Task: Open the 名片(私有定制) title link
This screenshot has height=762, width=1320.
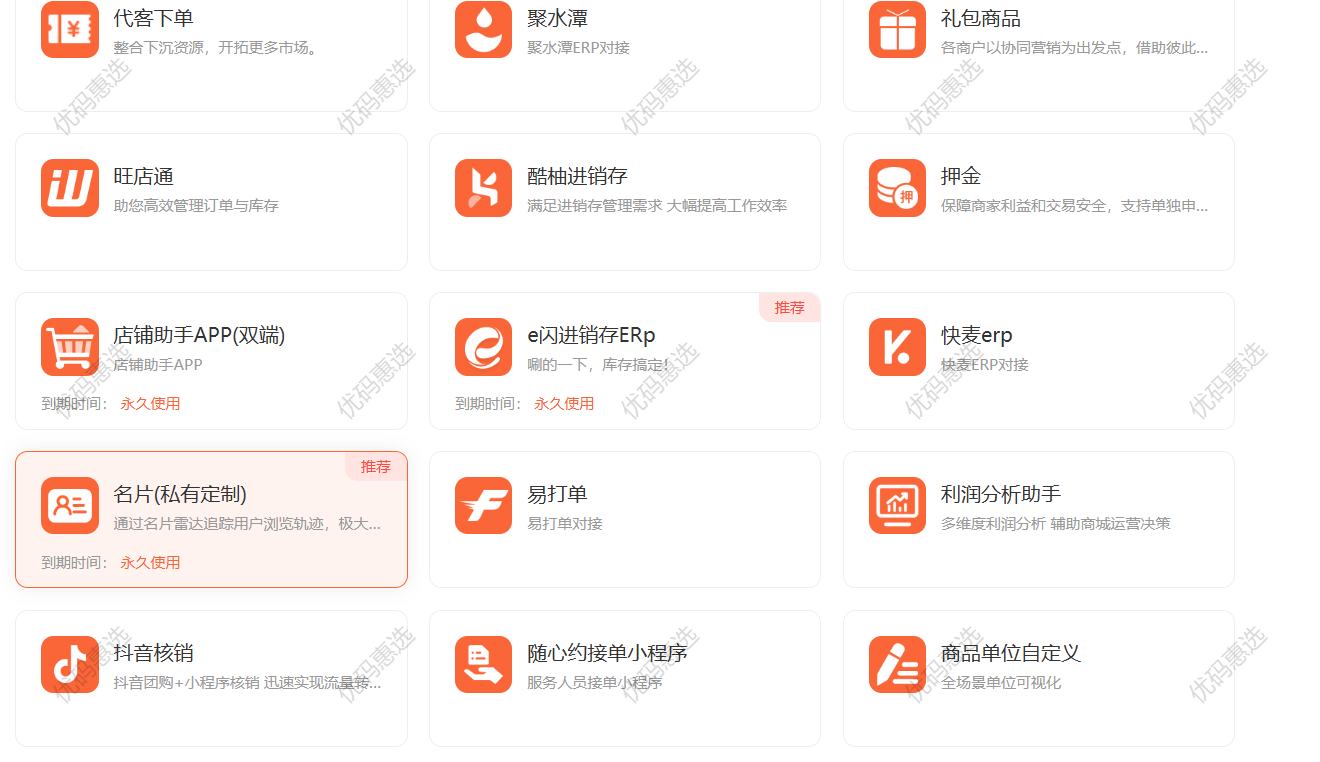Action: point(180,494)
